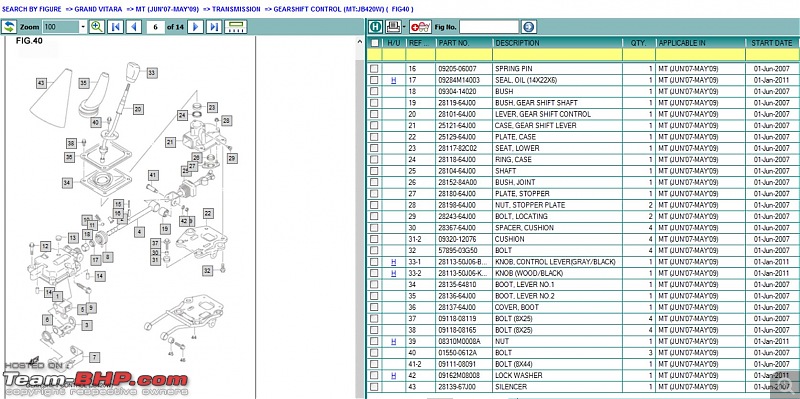800x399 pixels.
Task: Open H link for KNOB, CONTROL LEVER row
Action: tap(393, 262)
